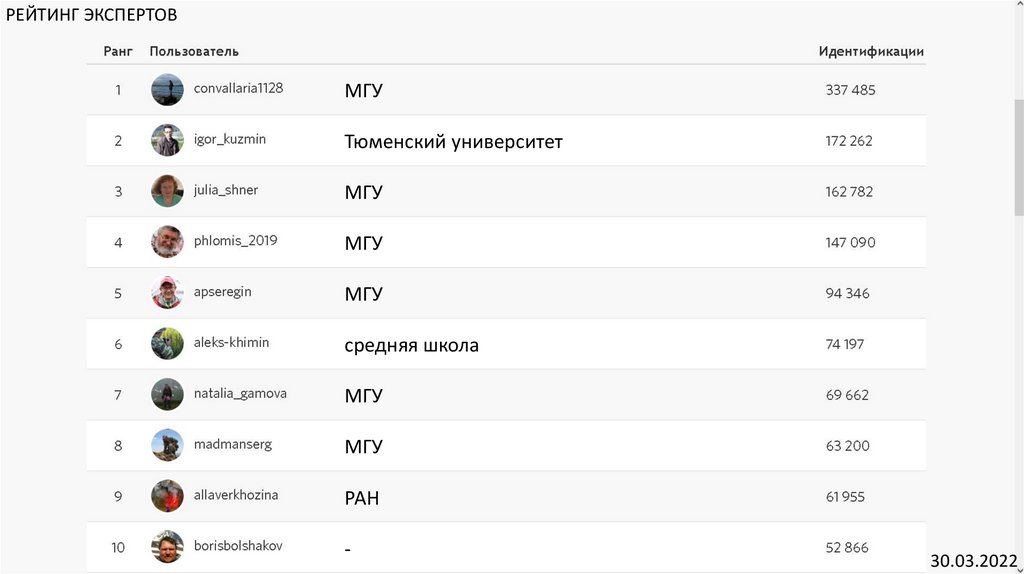Screen dimensions: 1024x574
Task: Click natalia_gamova's profile avatar
Action: pyautogui.click(x=167, y=395)
